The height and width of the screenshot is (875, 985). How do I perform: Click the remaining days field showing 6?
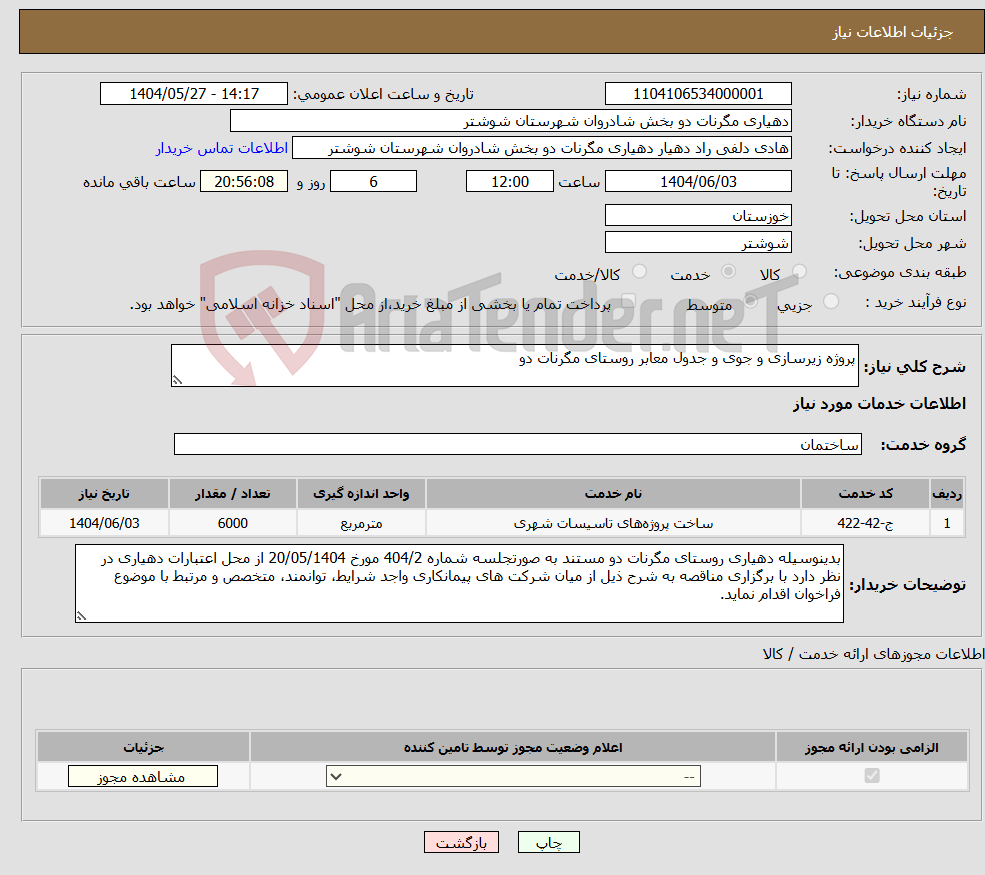pos(373,182)
